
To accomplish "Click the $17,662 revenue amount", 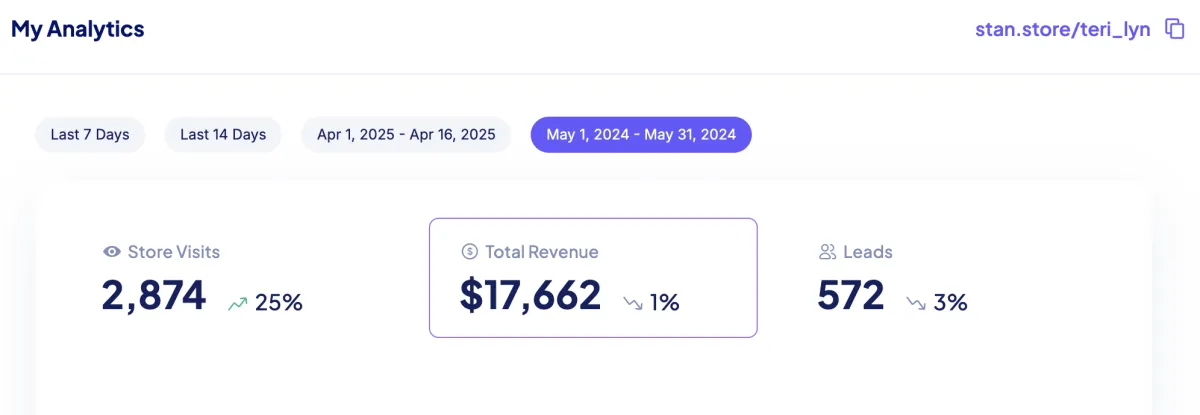I will (x=530, y=296).
